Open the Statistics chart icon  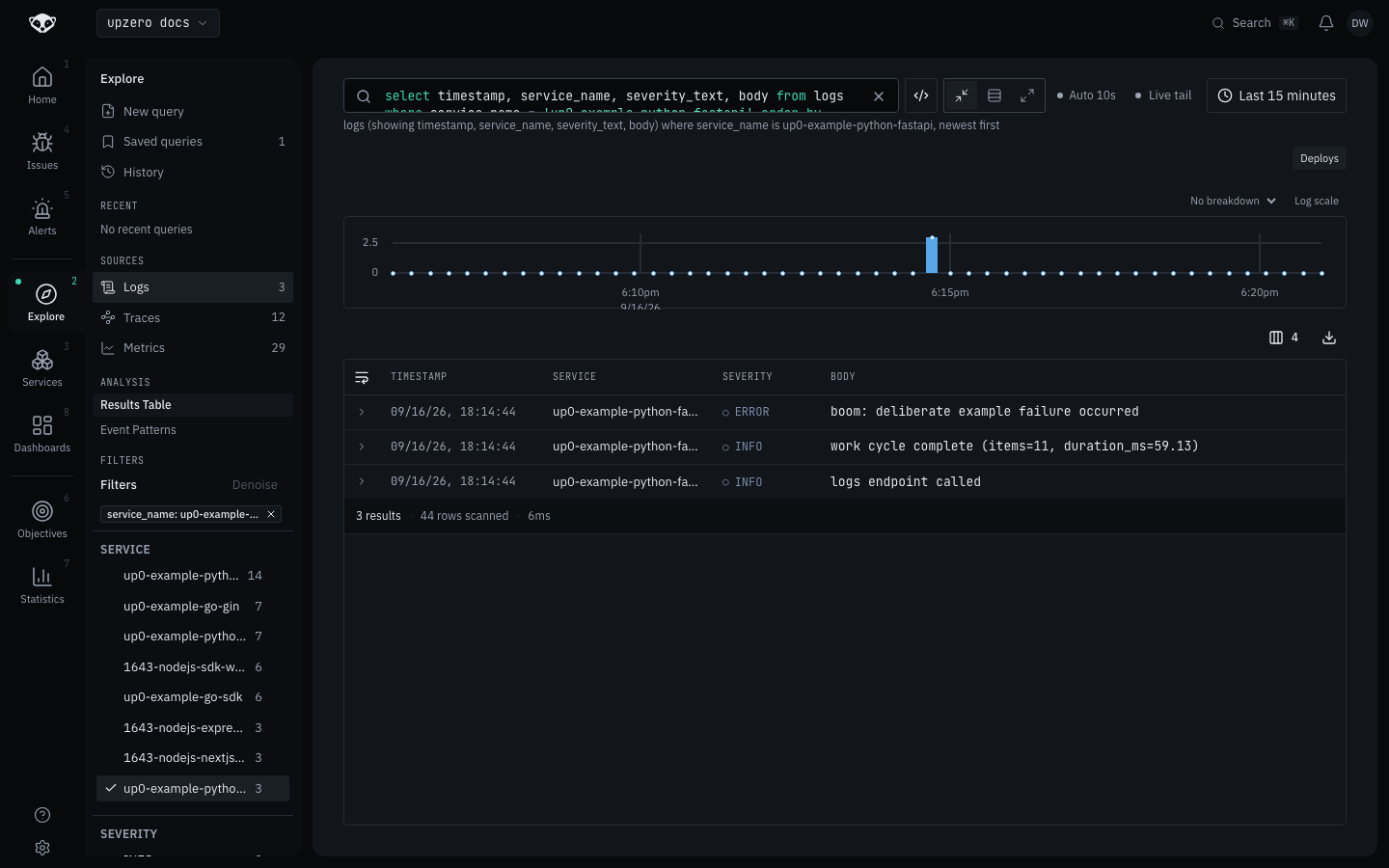pos(42,577)
